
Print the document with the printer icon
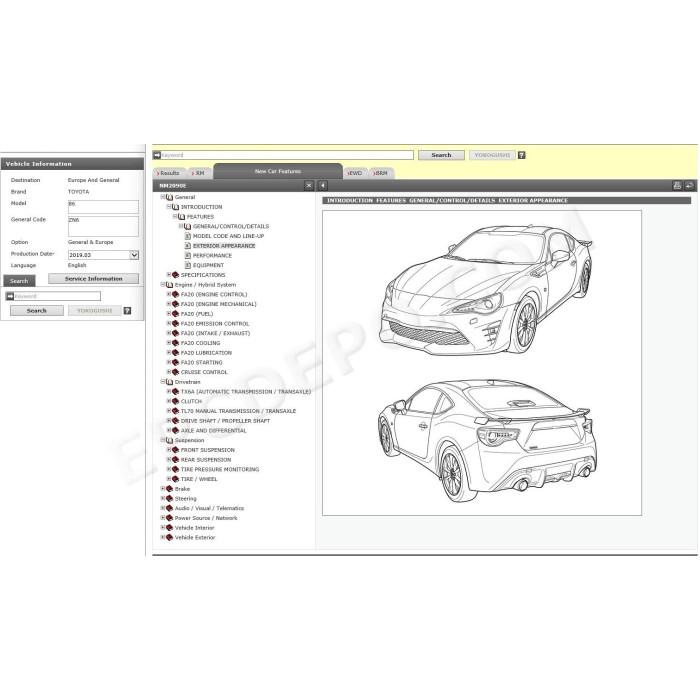677,185
